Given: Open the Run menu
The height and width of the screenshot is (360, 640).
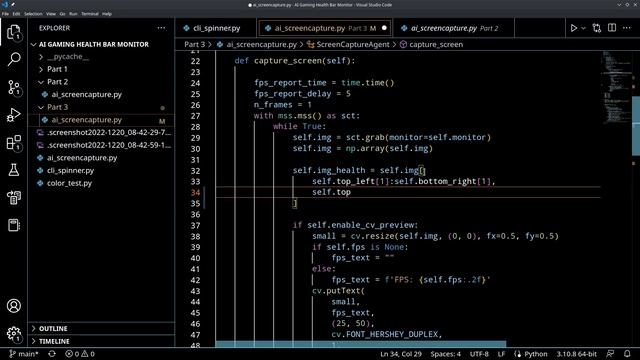Looking at the screenshot, I should pyautogui.click(x=73, y=13).
